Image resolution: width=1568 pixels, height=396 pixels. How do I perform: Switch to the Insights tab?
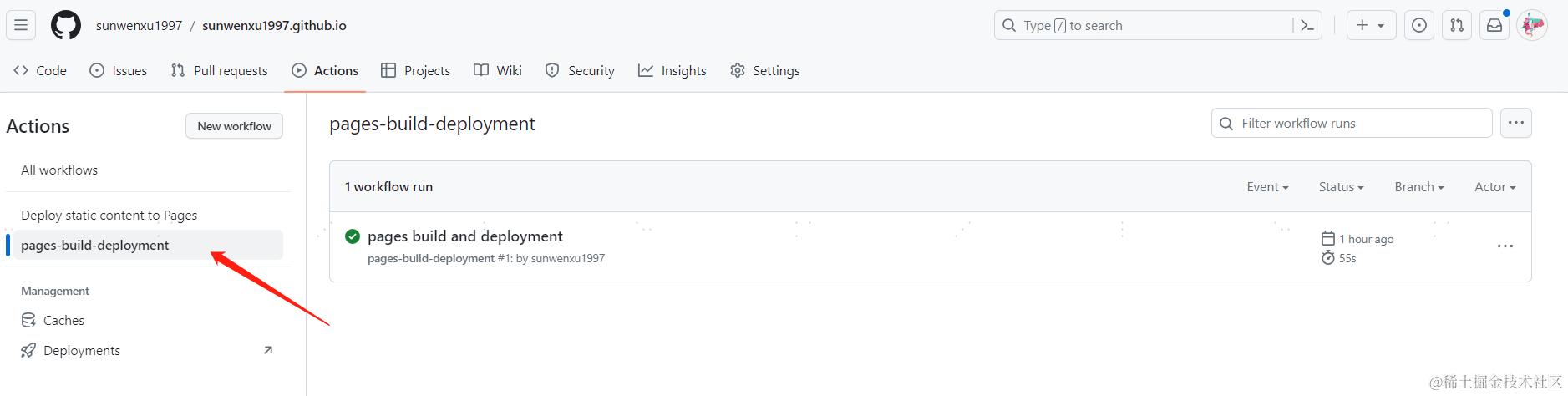[672, 71]
